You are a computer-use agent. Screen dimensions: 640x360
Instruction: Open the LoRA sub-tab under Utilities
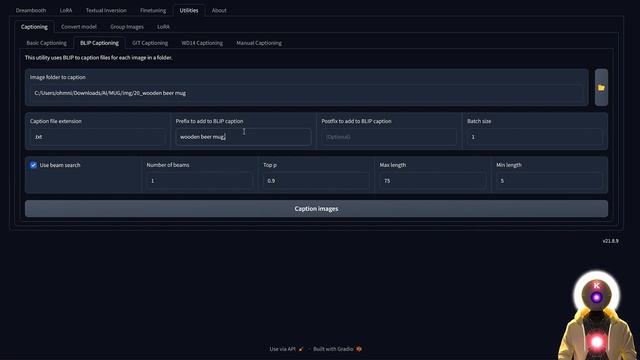tap(163, 27)
